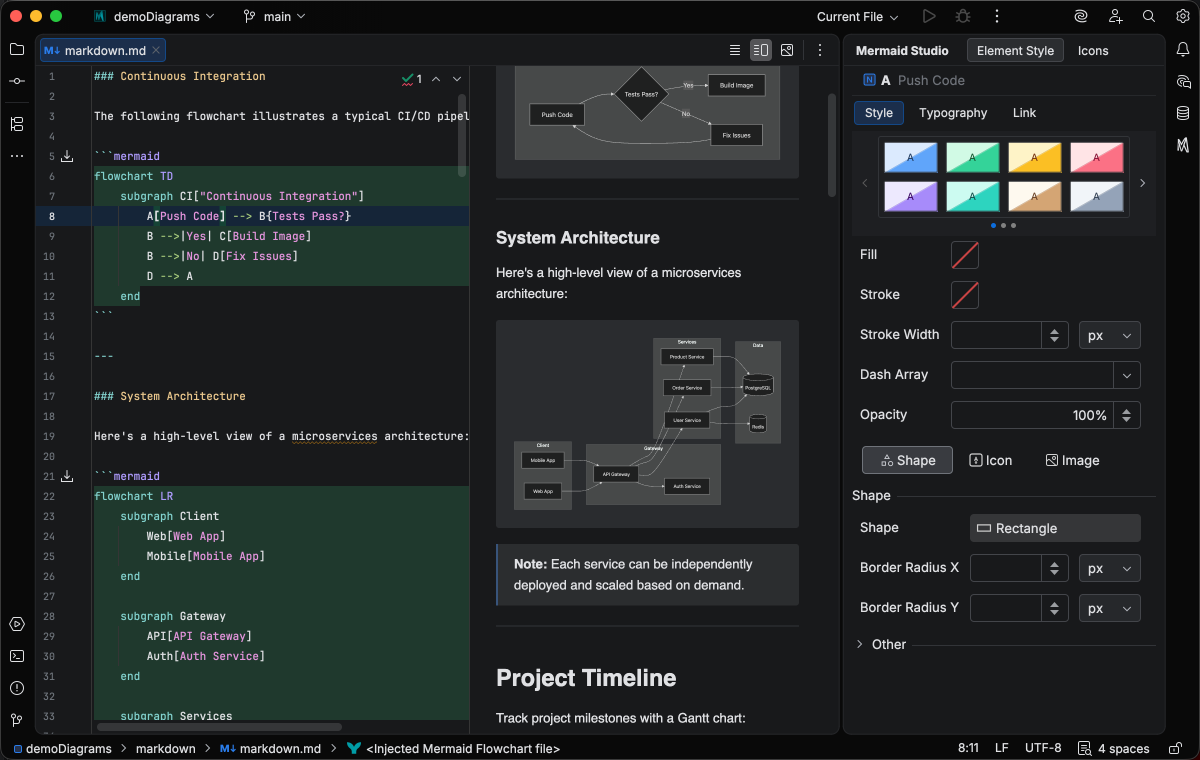This screenshot has height=760, width=1200.
Task: Select the Link sub-tab
Action: [x=1024, y=113]
